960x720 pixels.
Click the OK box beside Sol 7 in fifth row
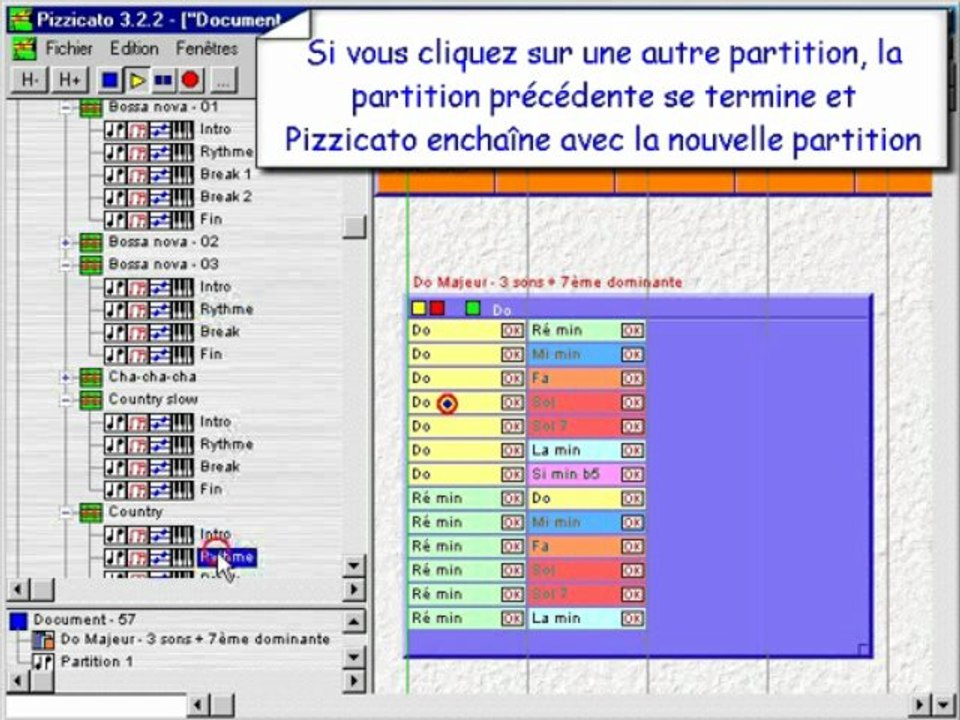click(632, 427)
